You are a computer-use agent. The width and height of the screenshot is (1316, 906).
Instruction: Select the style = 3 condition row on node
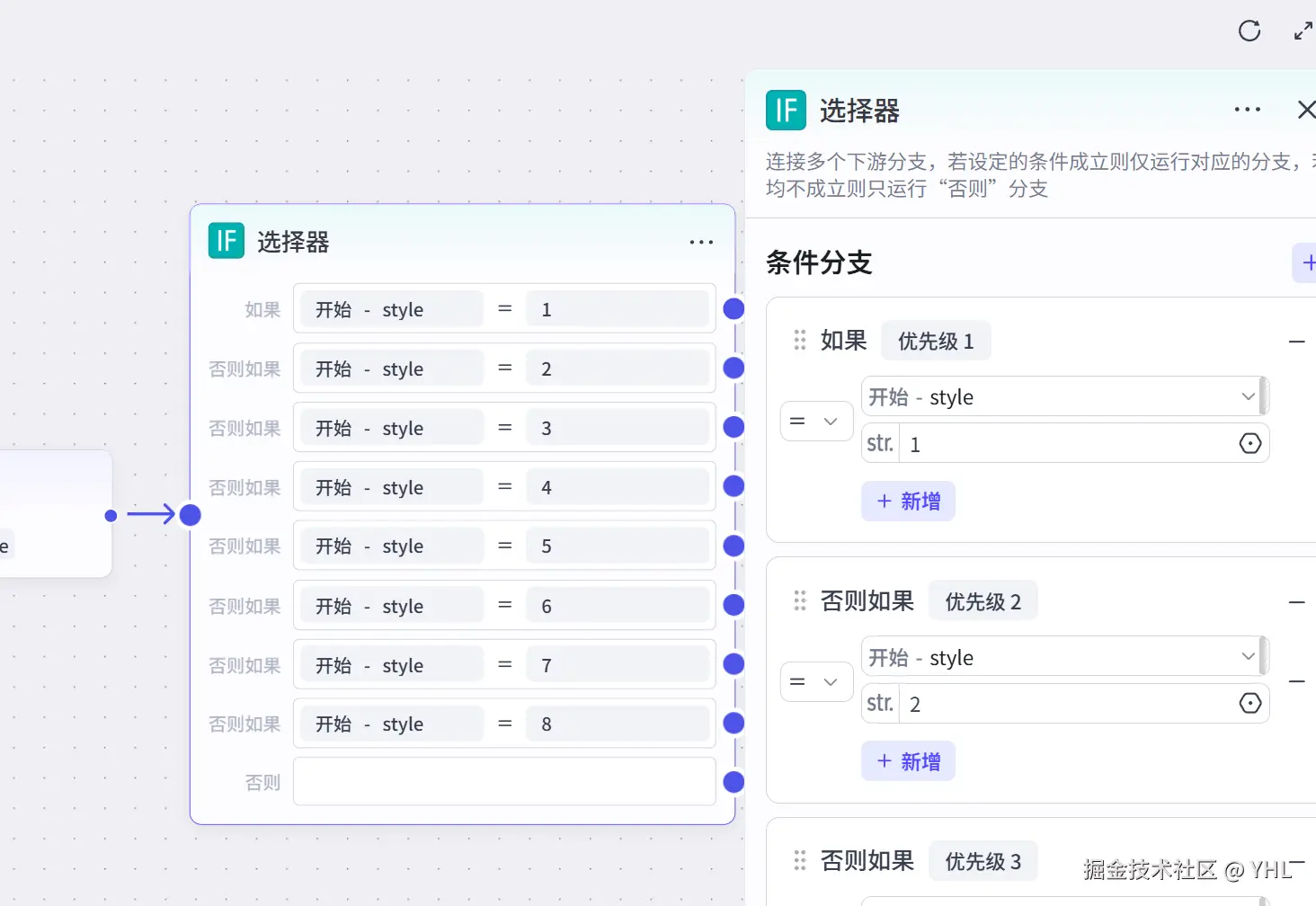coord(504,428)
